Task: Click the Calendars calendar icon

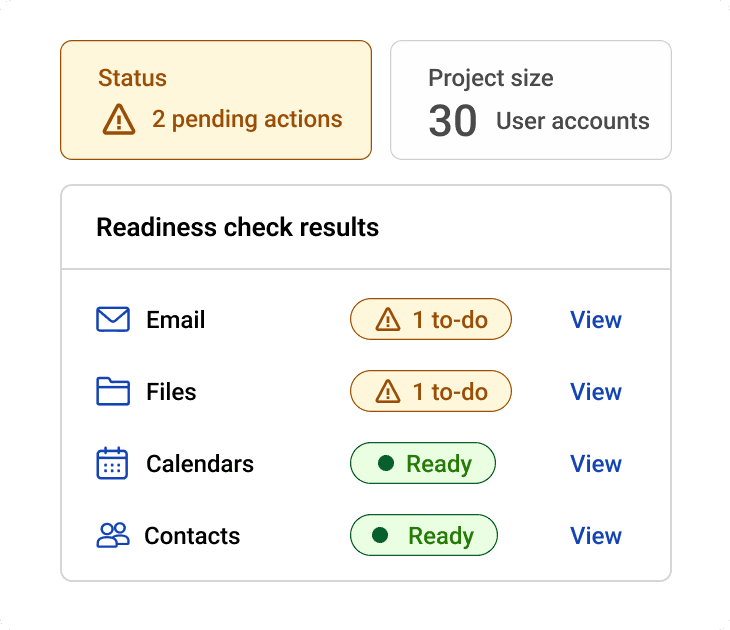Action: pos(112,463)
